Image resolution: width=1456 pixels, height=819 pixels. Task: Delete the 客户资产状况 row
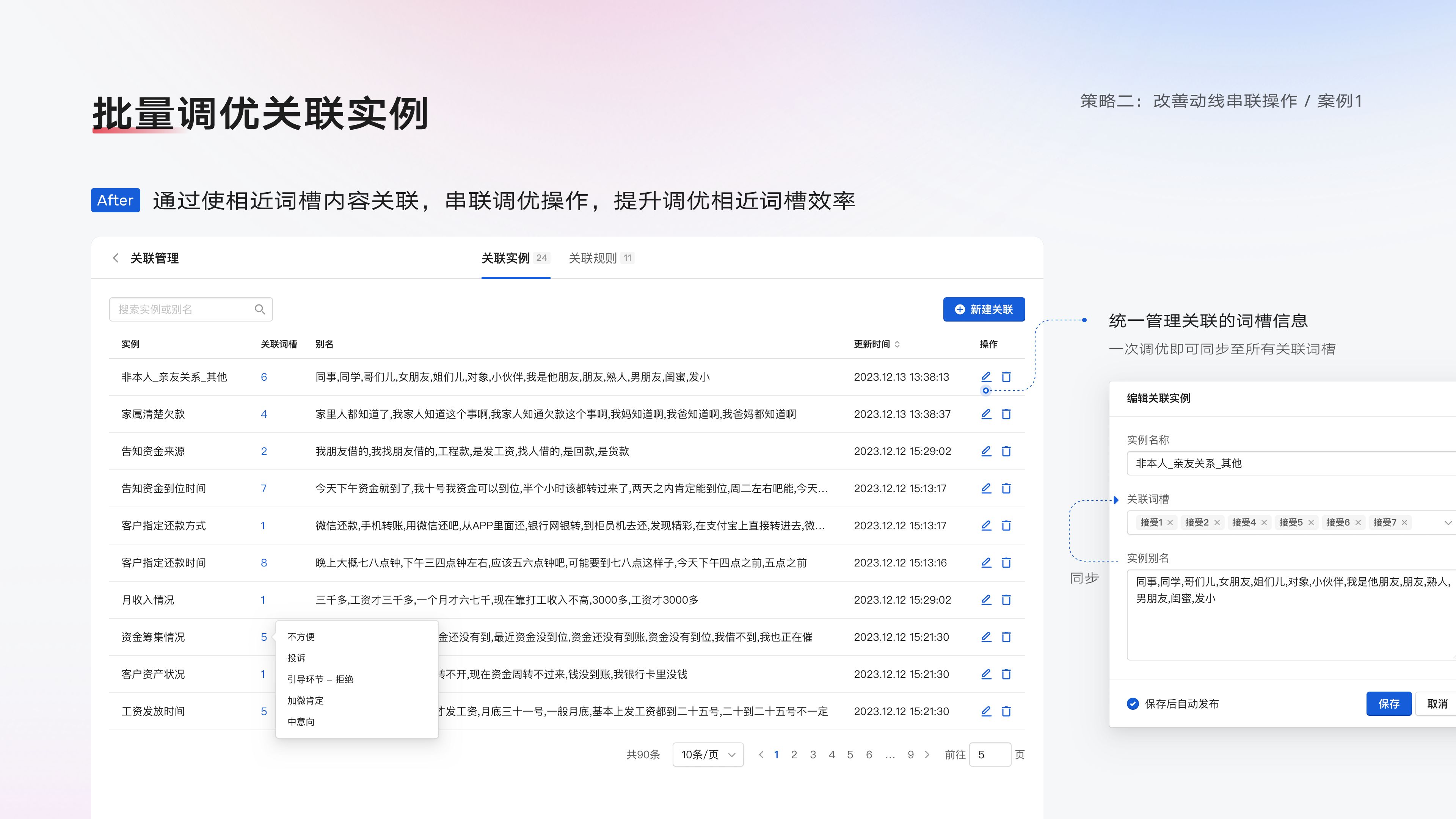1006,674
